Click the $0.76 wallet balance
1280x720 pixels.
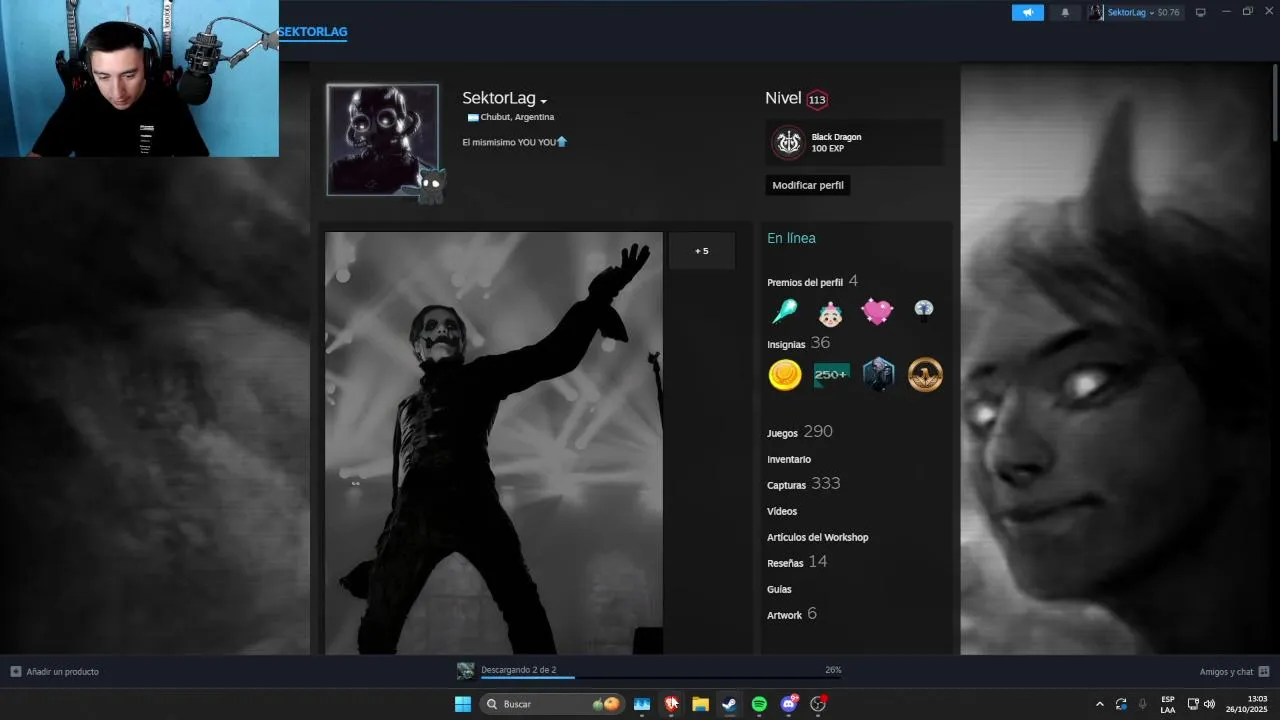1168,12
